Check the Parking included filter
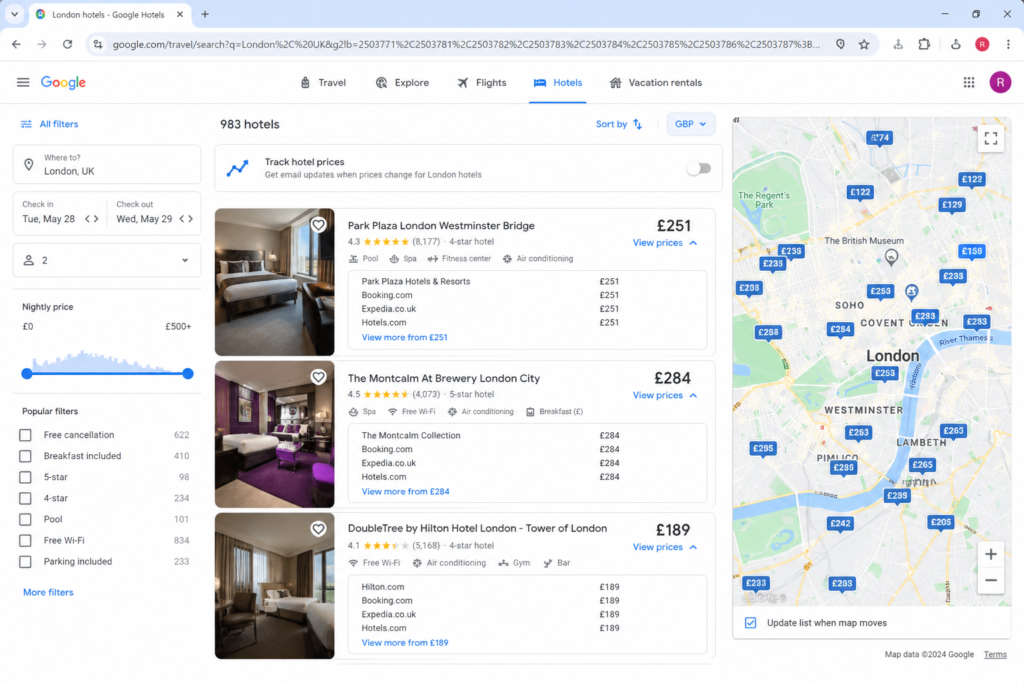 click(25, 562)
